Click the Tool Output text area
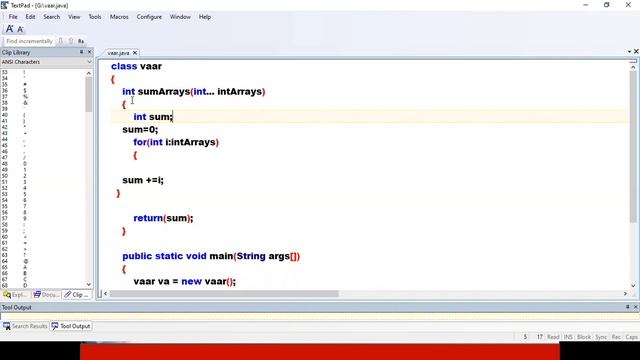This screenshot has width=640, height=360. point(320,316)
